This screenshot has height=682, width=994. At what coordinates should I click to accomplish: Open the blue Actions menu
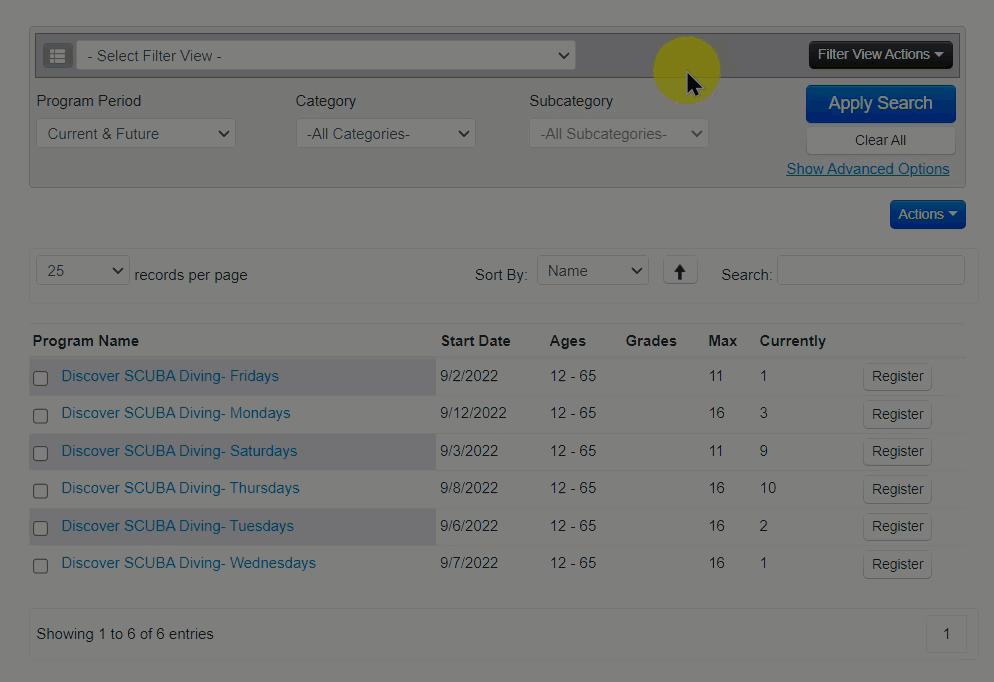(x=927, y=214)
